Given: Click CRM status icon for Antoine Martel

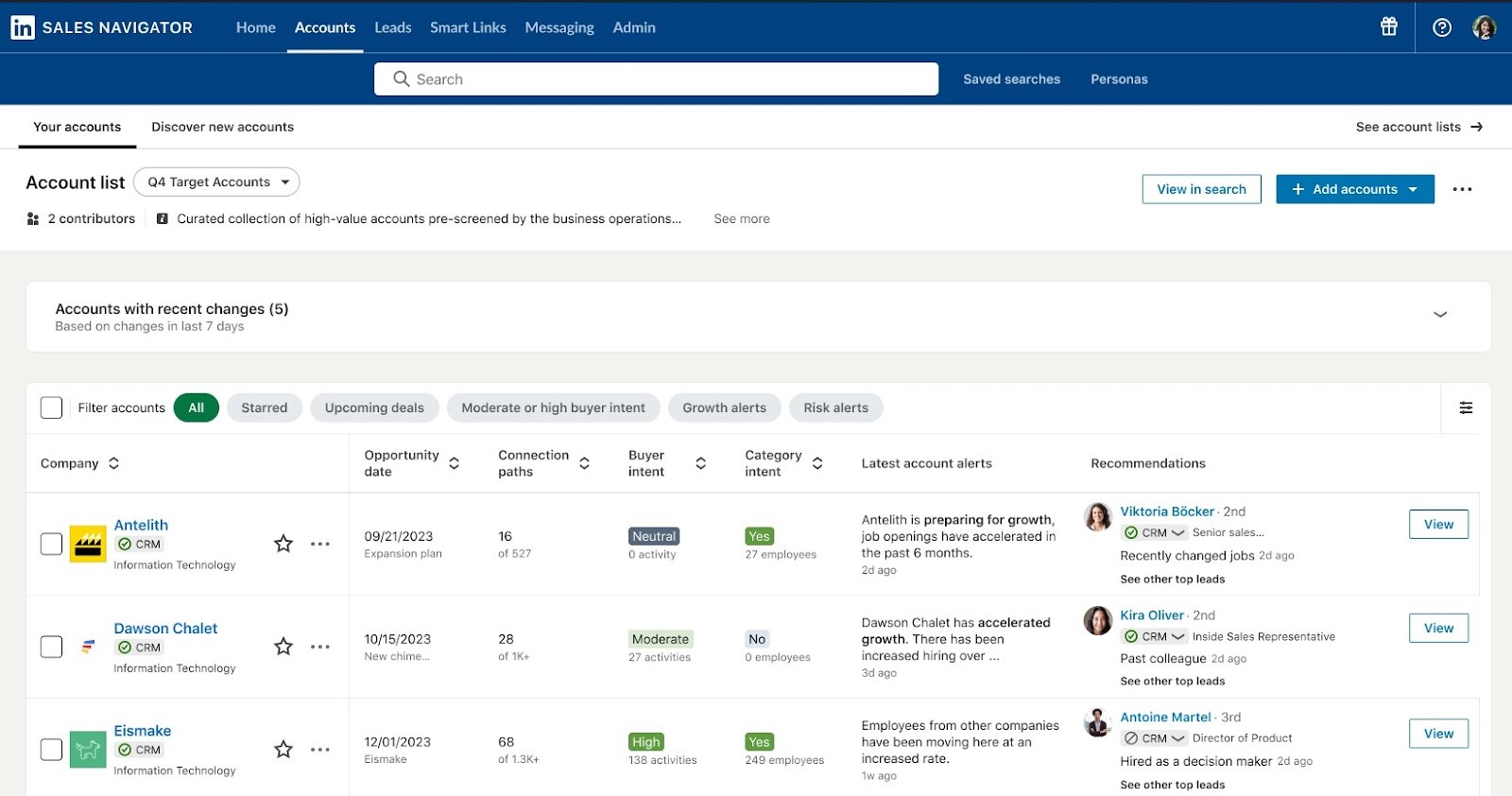Looking at the screenshot, I should pos(1131,738).
